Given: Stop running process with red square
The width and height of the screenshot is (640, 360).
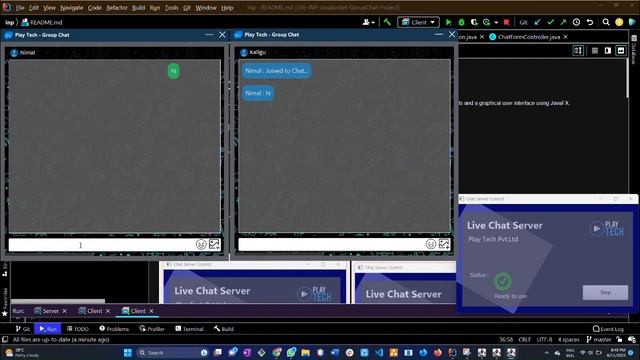Looking at the screenshot, I should pos(507,22).
